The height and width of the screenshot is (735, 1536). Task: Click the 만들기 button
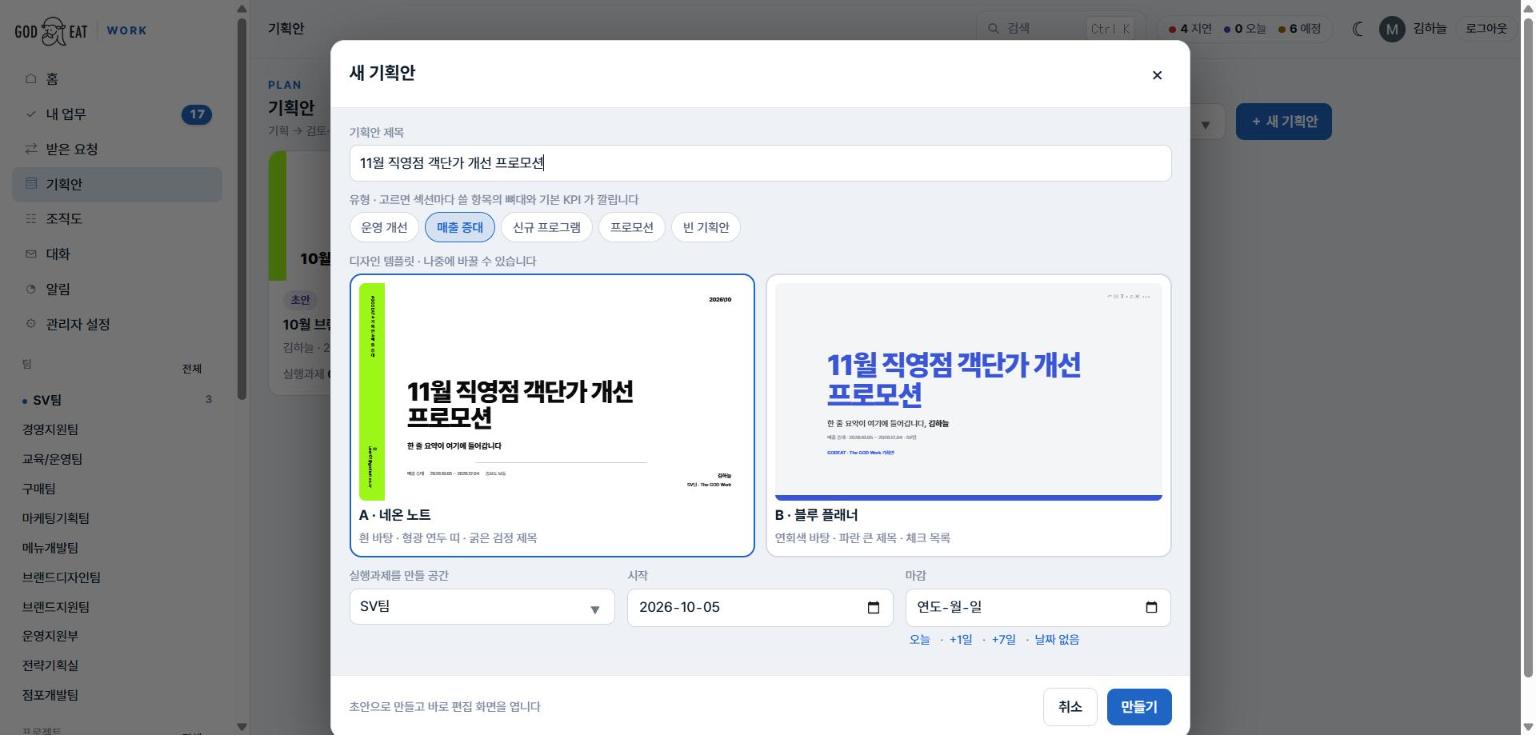point(1139,707)
